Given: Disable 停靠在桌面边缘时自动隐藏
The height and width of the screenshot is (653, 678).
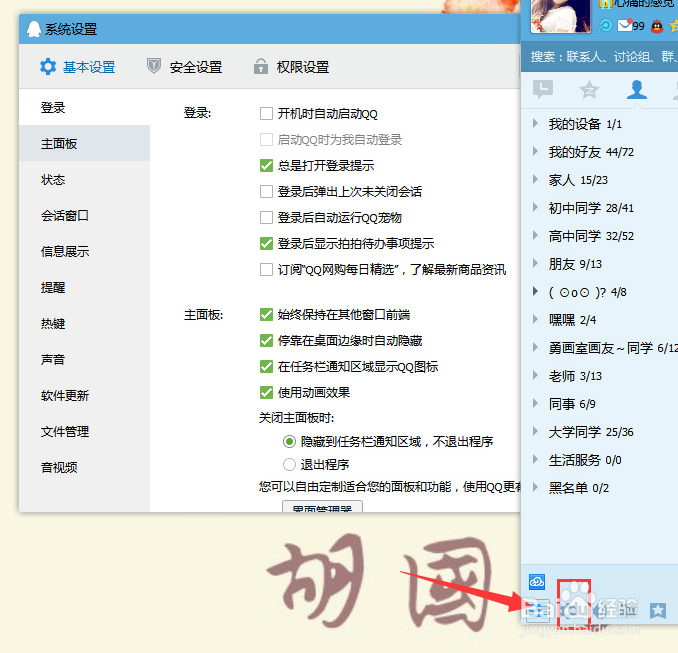Looking at the screenshot, I should (x=266, y=341).
